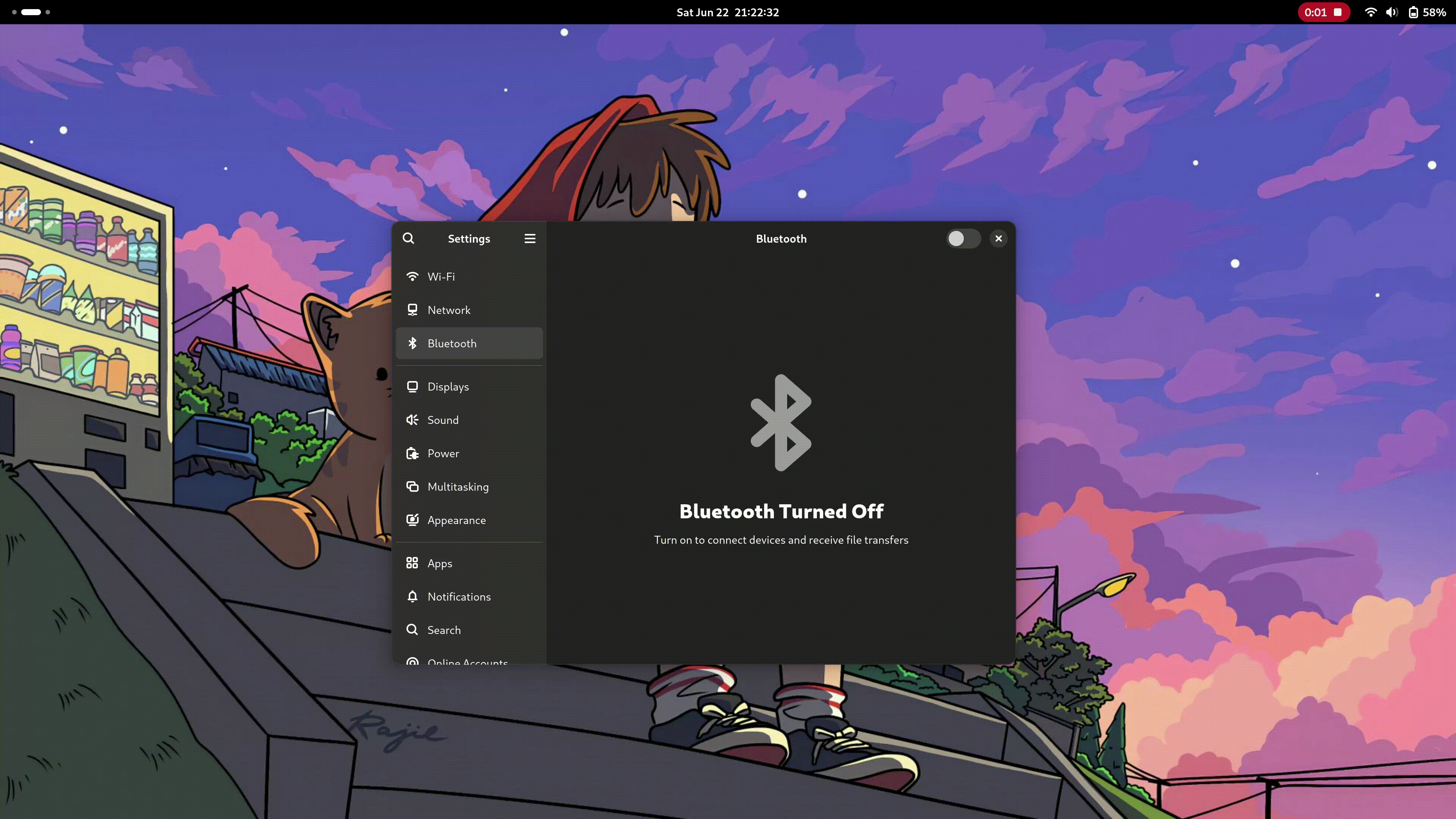Open the Settings hamburger menu

pyautogui.click(x=530, y=238)
